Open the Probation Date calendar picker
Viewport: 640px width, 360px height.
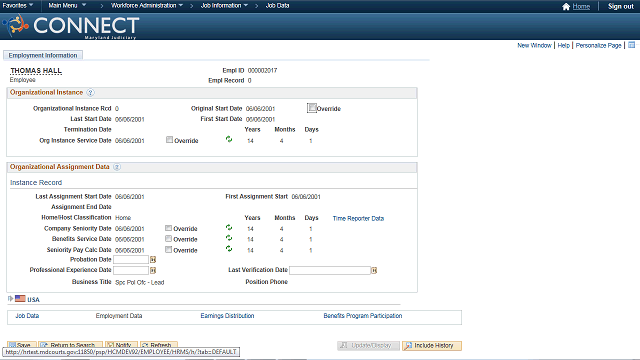153,260
